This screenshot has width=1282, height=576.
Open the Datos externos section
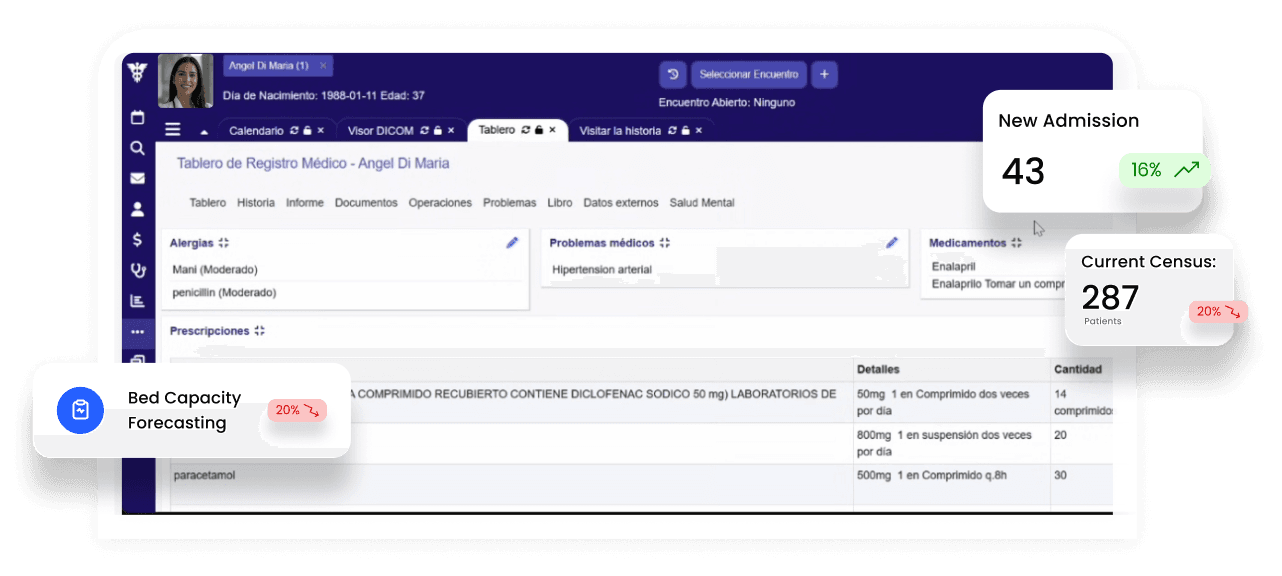(x=621, y=202)
